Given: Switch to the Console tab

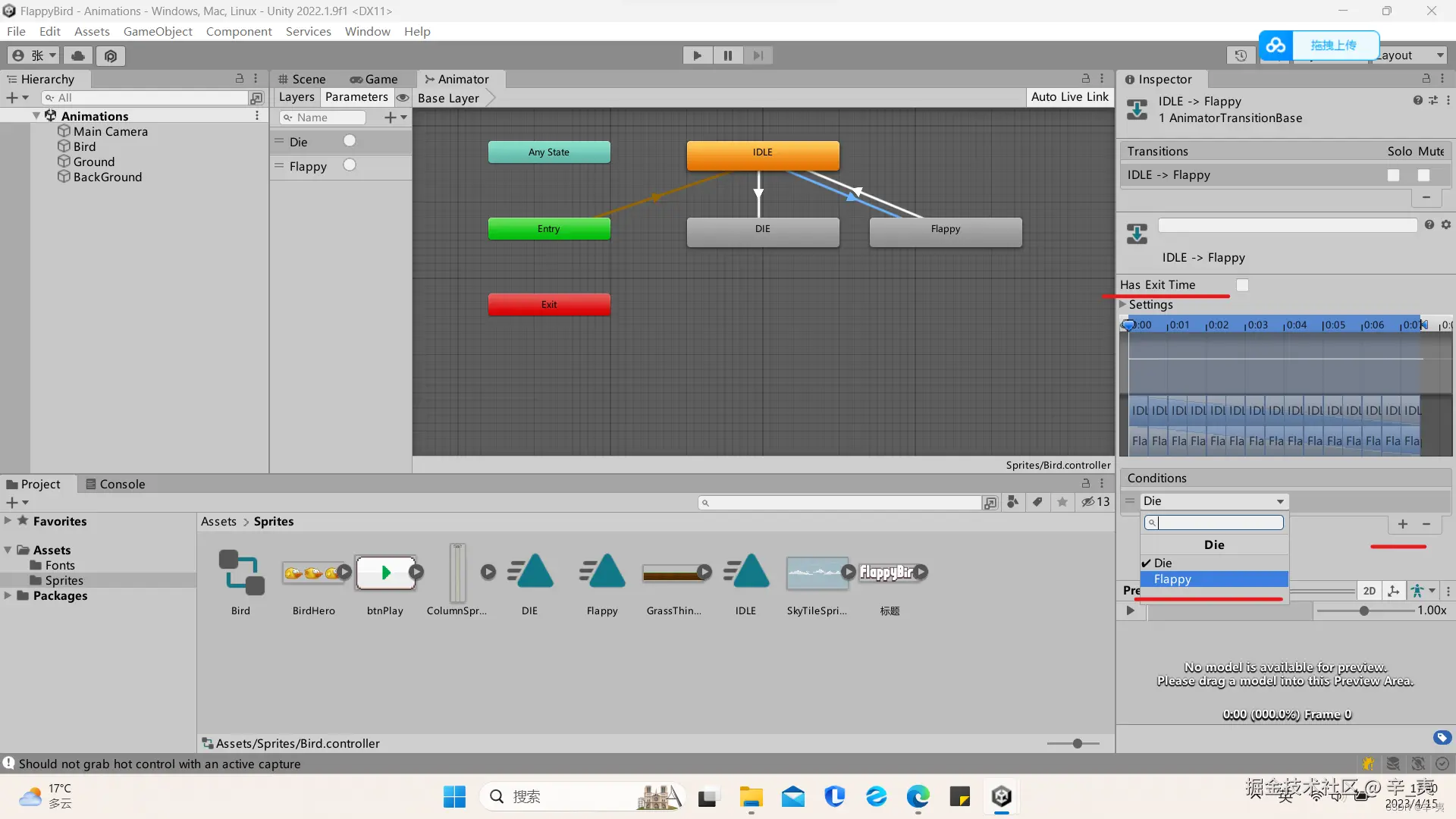Looking at the screenshot, I should (x=115, y=484).
